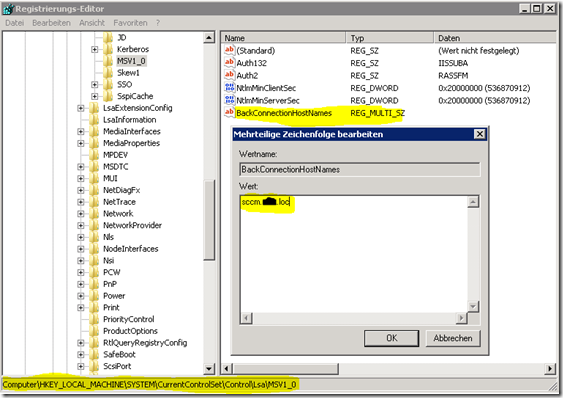Click the tree pane scroll-up arrow
Viewport: 563px width, 398px height.
[209, 38]
